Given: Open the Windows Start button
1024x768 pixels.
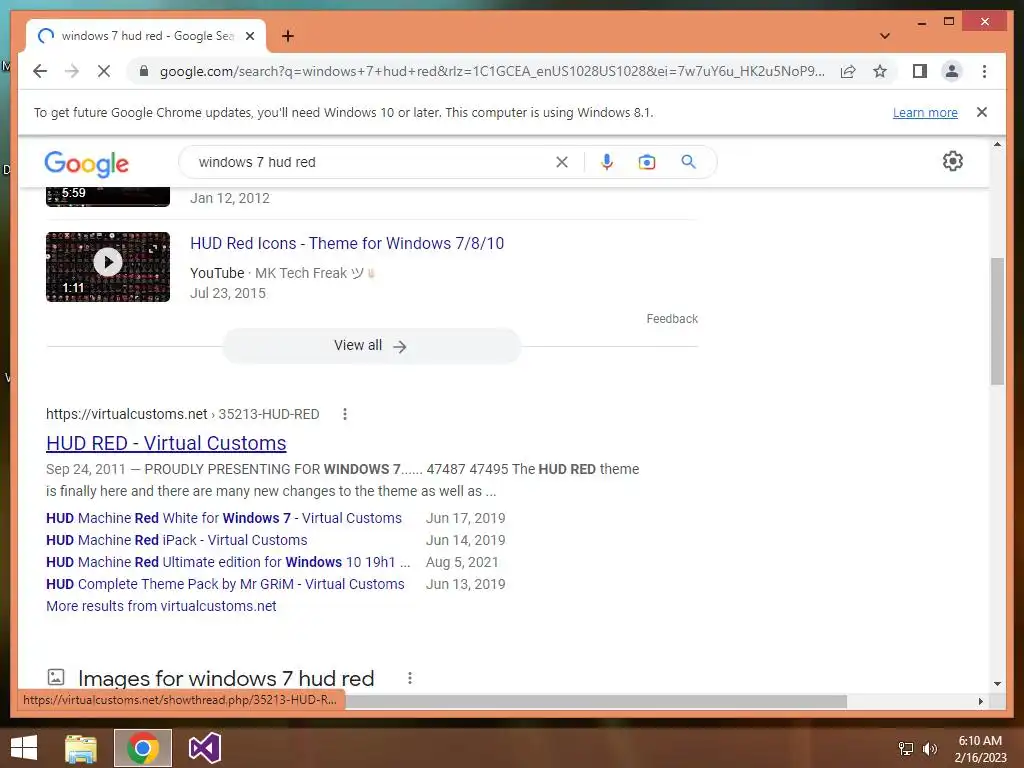Looking at the screenshot, I should coord(24,748).
